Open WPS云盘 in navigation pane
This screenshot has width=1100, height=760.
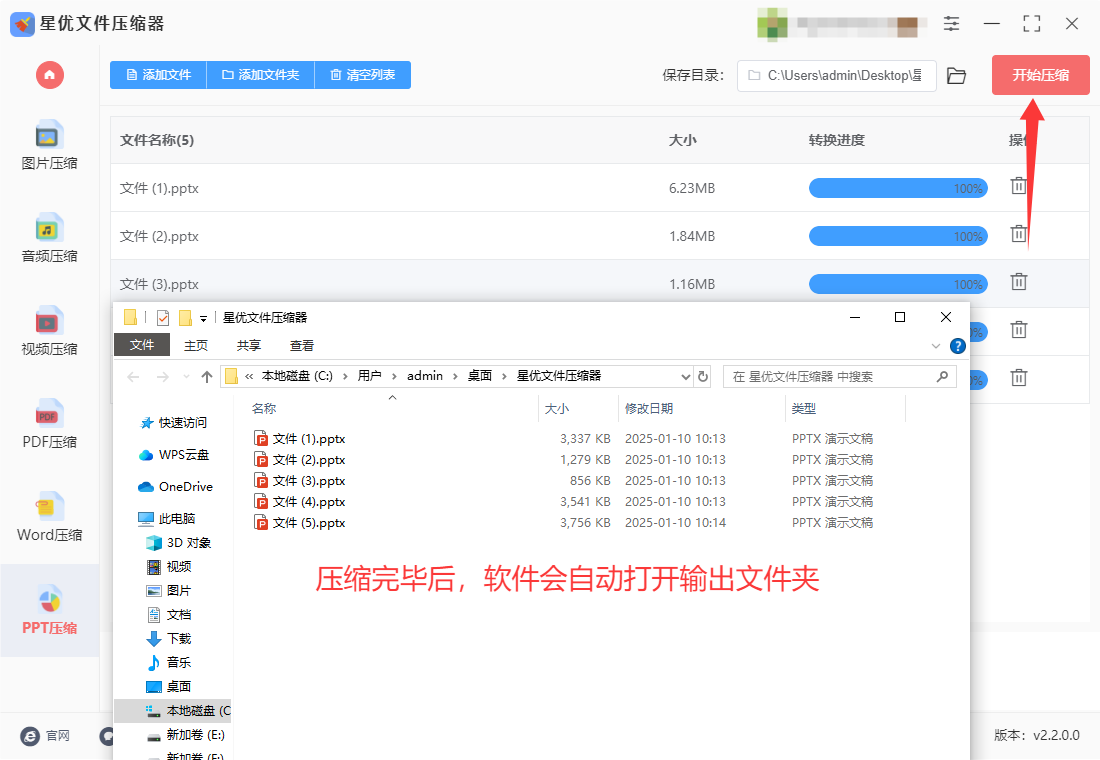point(173,455)
